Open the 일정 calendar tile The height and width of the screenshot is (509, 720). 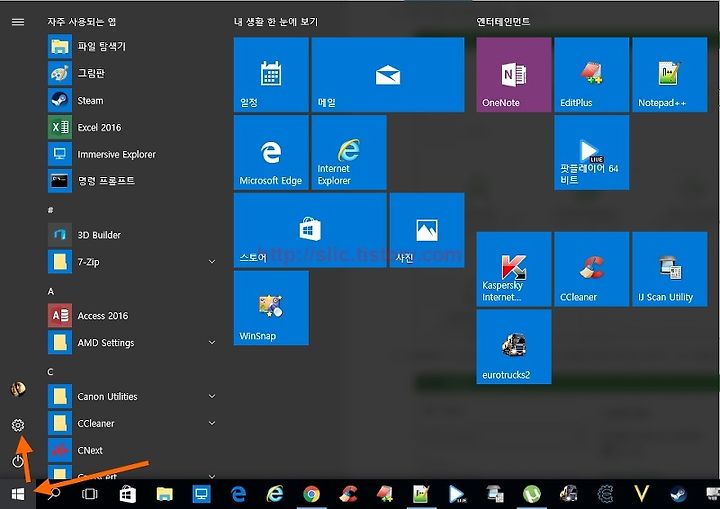click(x=271, y=74)
